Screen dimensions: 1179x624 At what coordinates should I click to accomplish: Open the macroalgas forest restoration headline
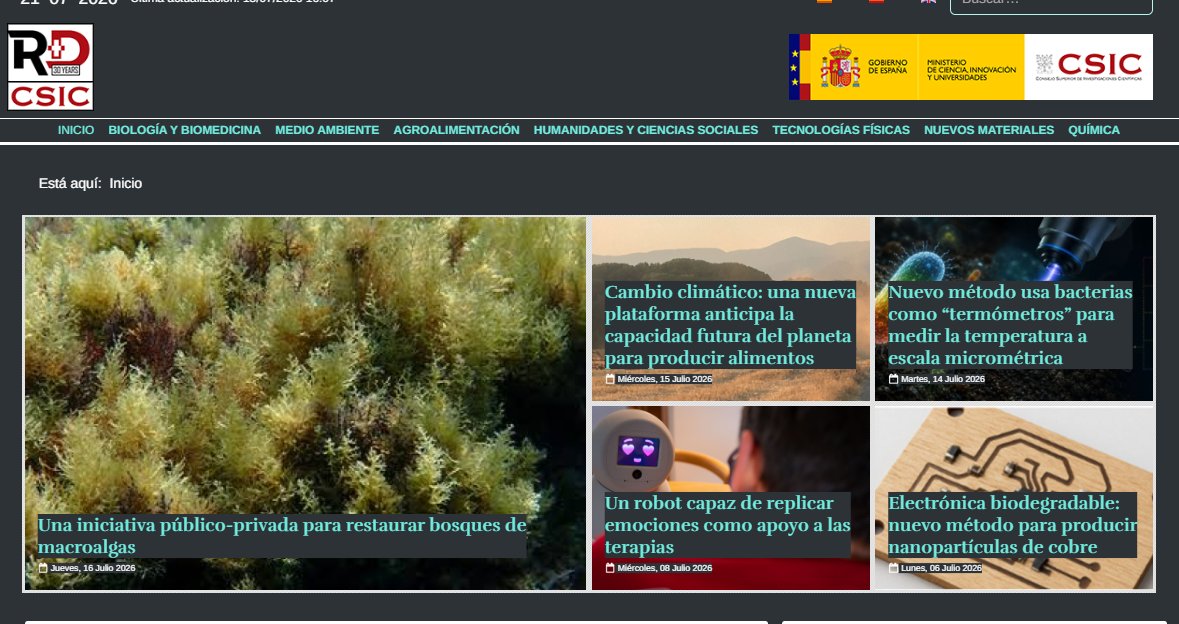(x=282, y=536)
